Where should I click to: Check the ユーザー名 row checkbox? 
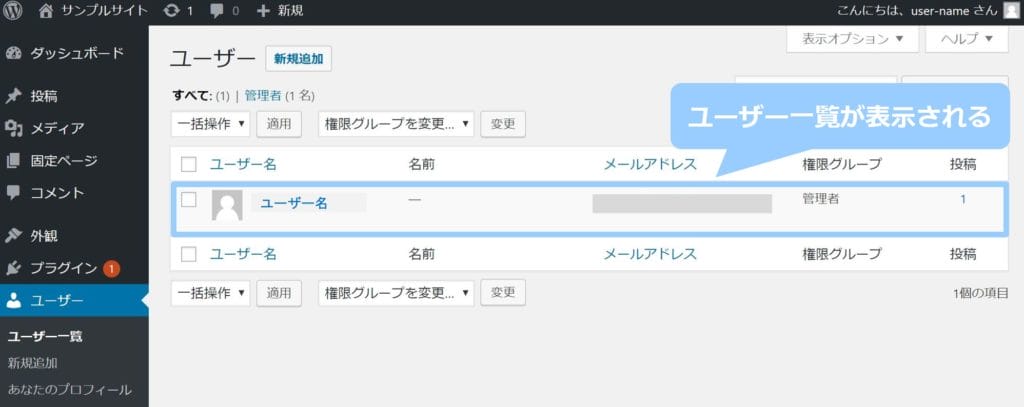[189, 200]
